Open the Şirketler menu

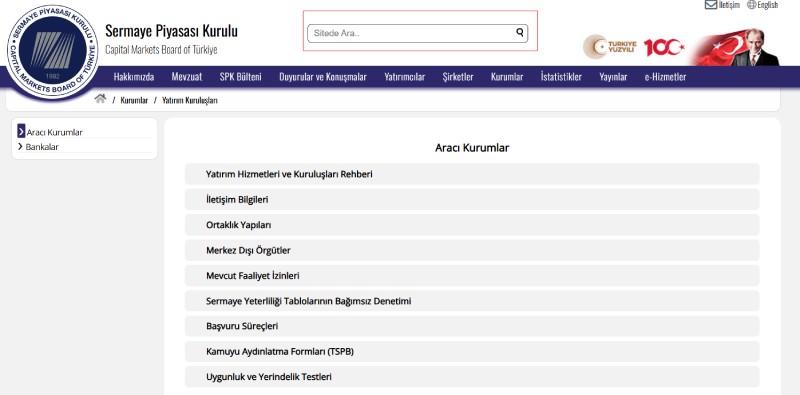(x=458, y=77)
